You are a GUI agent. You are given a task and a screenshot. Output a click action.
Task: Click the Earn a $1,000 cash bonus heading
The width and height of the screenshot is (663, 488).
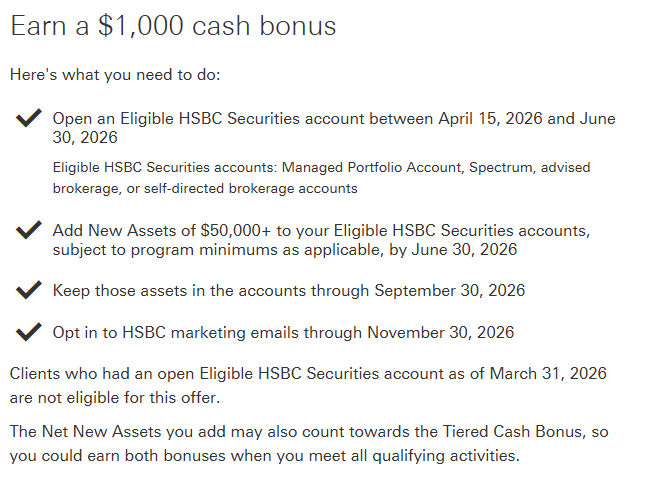[173, 27]
